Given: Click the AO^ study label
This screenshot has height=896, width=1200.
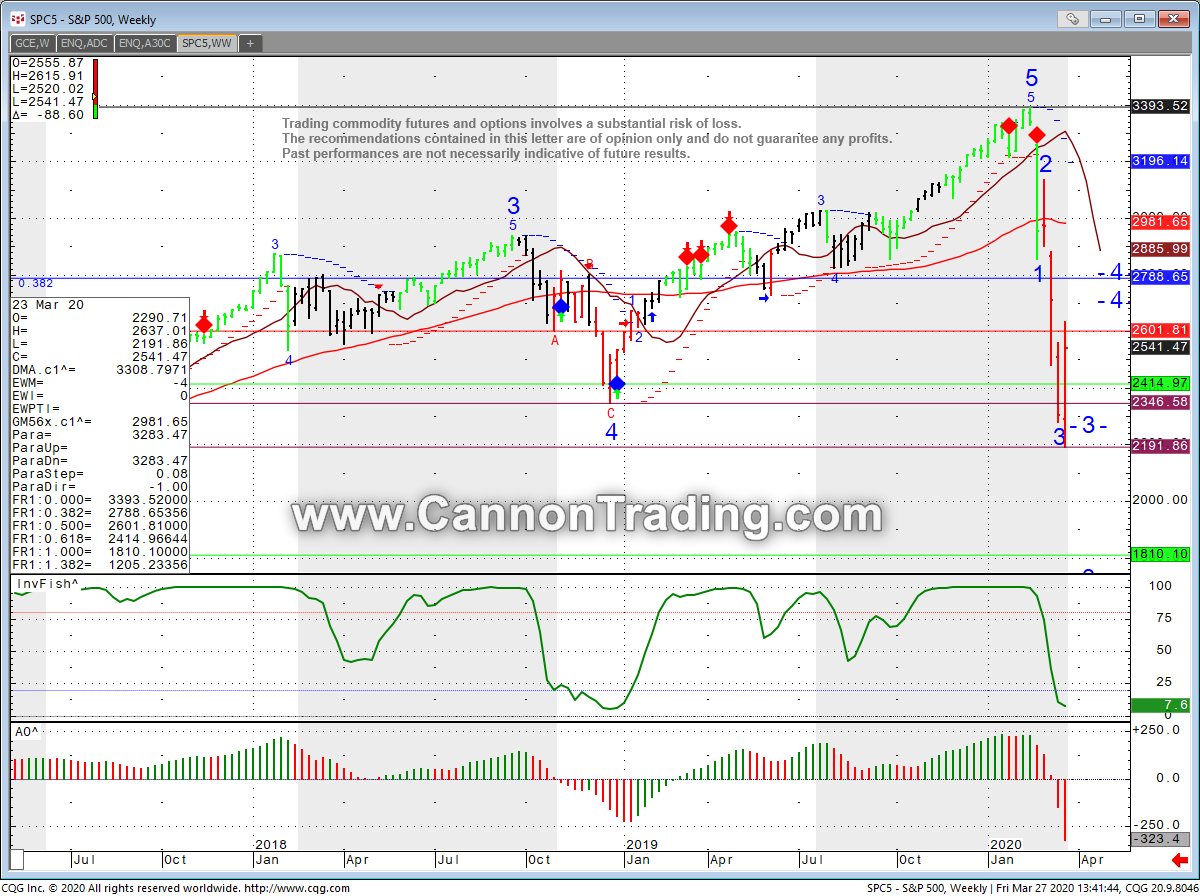Looking at the screenshot, I should click(26, 732).
